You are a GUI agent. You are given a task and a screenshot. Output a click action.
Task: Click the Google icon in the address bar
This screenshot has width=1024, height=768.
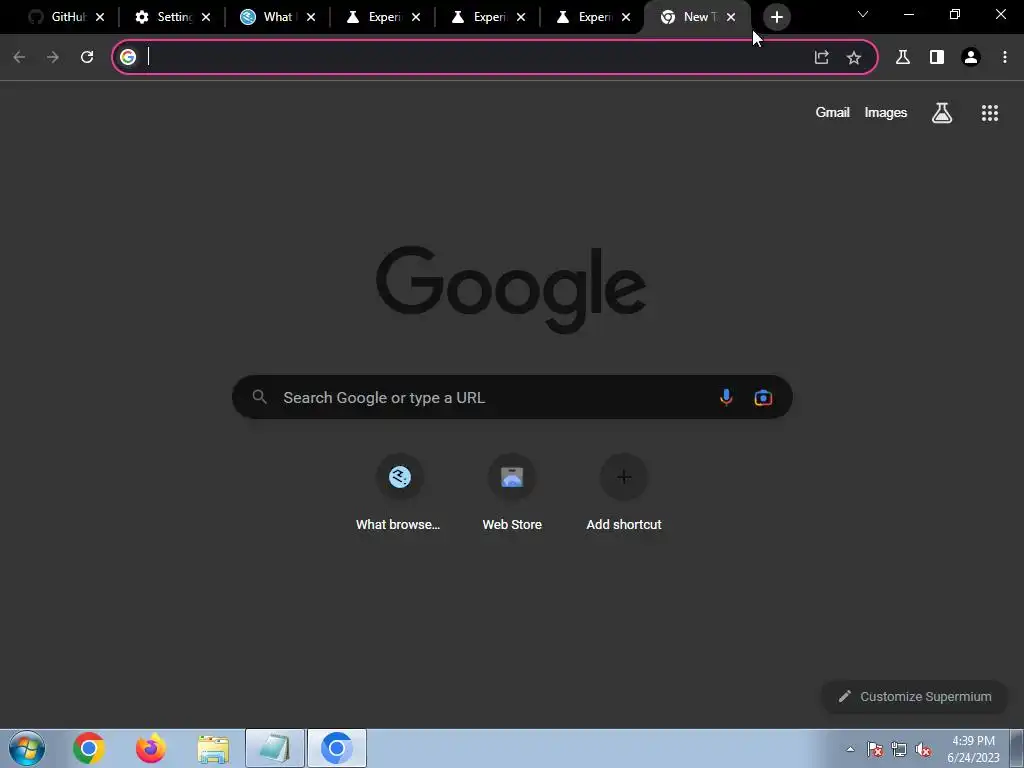pyautogui.click(x=128, y=57)
